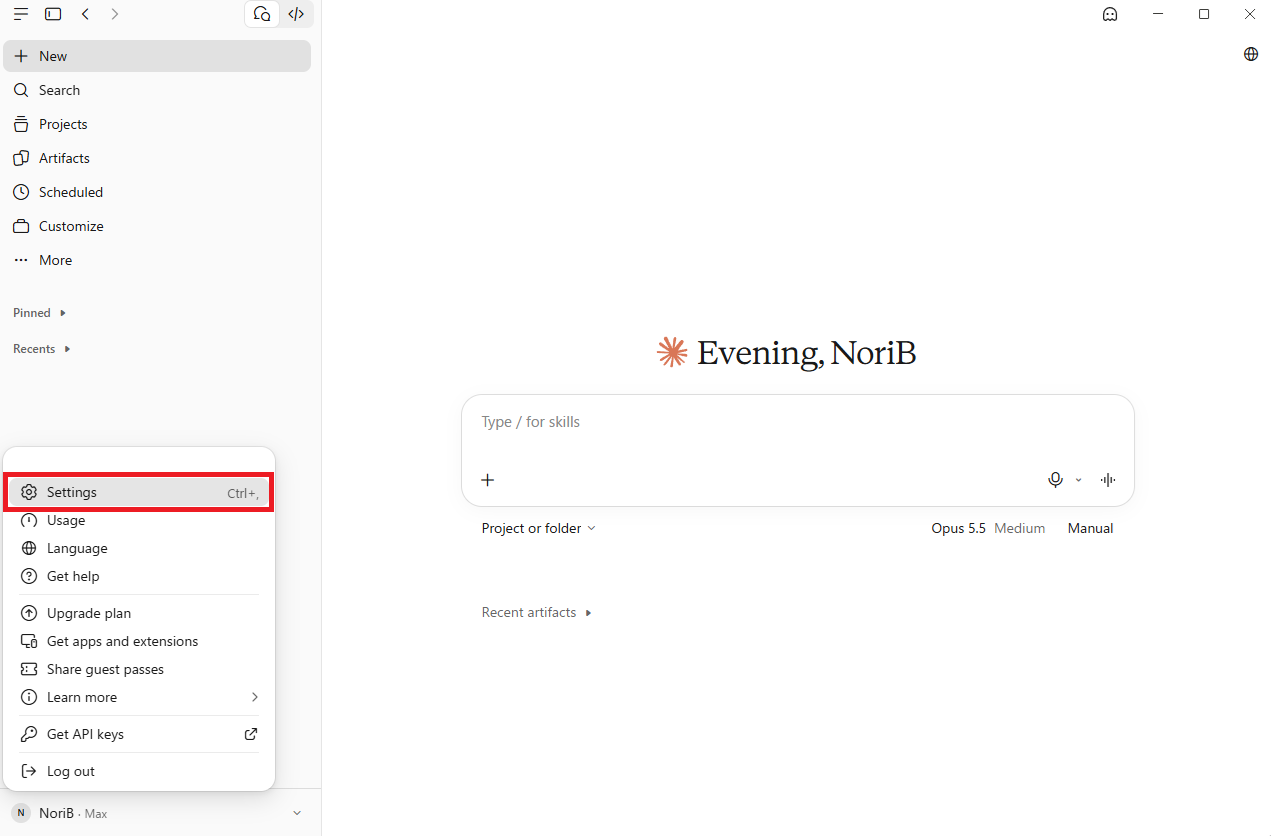Expand the Learn more submenu

tap(139, 697)
